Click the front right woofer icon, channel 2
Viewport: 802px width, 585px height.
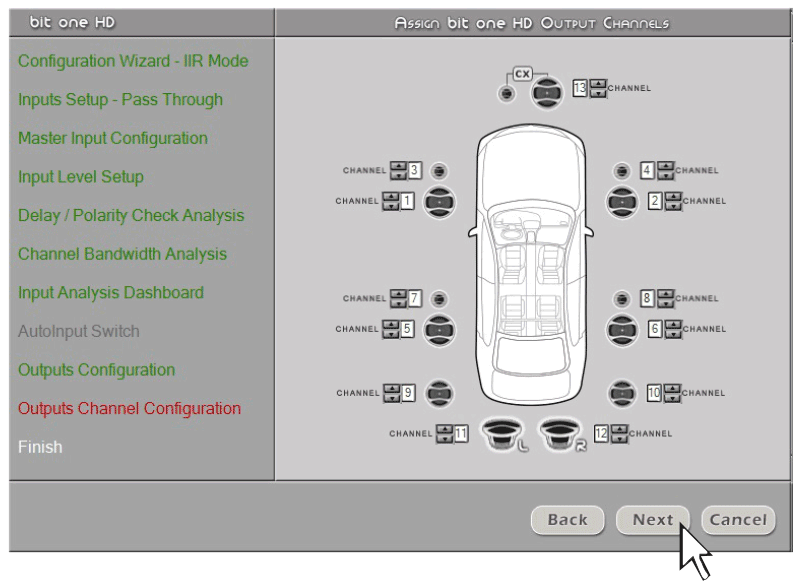pos(622,202)
